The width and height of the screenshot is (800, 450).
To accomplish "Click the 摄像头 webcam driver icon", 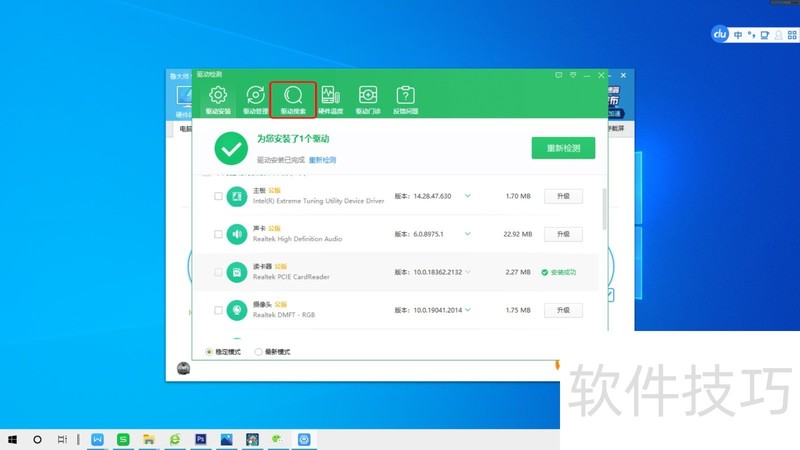I will [237, 310].
